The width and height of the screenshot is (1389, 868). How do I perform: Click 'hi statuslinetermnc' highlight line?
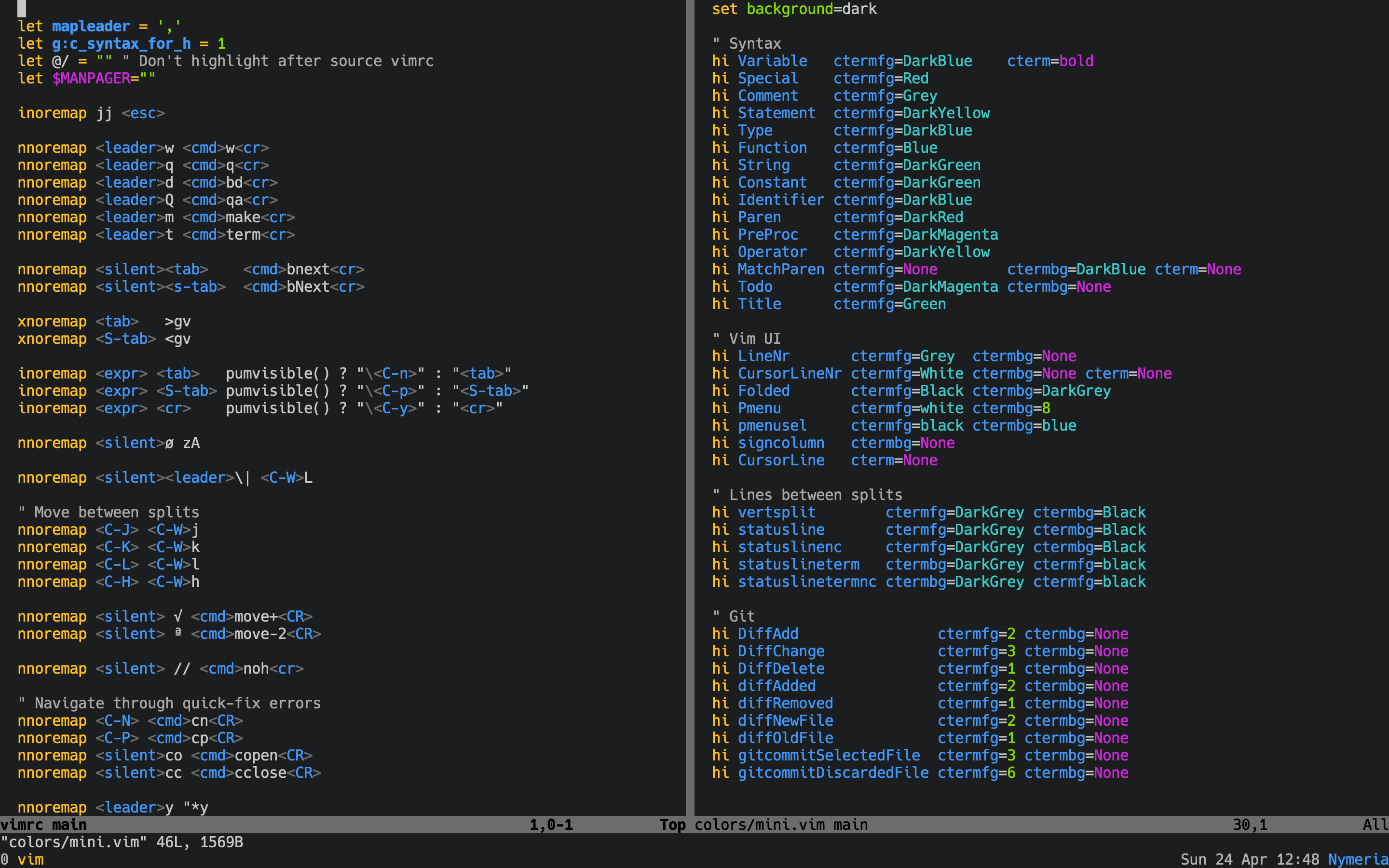[x=929, y=582]
